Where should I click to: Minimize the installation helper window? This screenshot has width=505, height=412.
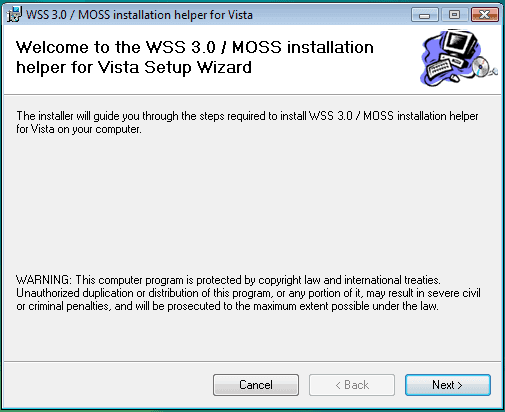424,15
